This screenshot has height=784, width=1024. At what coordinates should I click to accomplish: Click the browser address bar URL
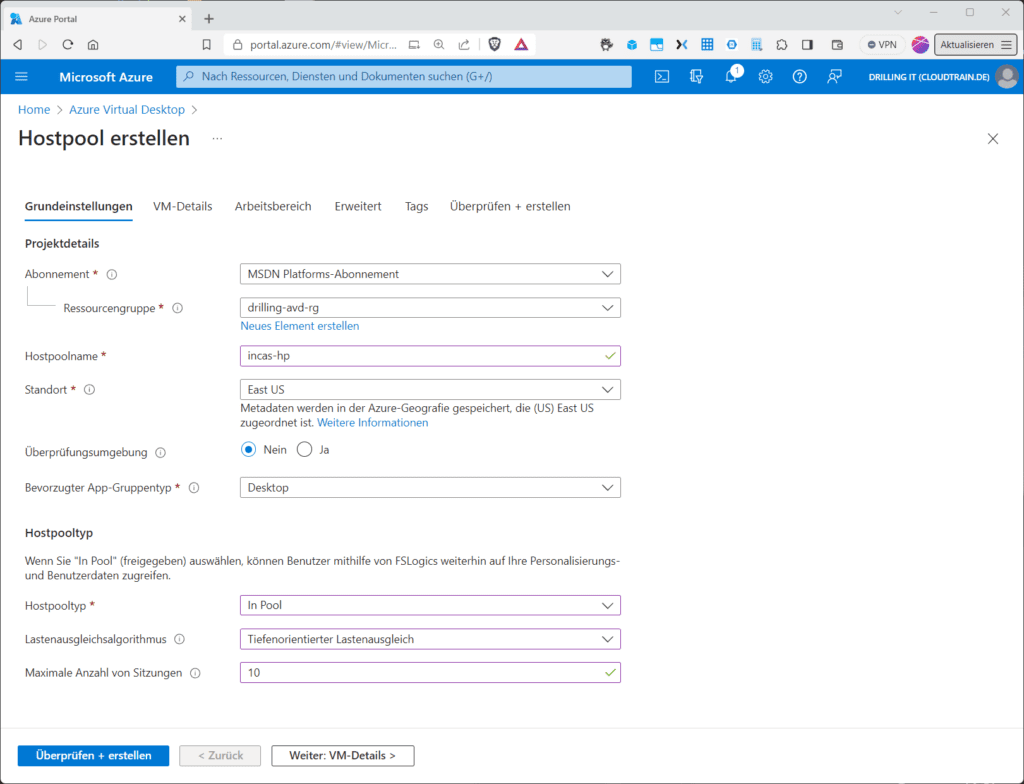pyautogui.click(x=323, y=44)
